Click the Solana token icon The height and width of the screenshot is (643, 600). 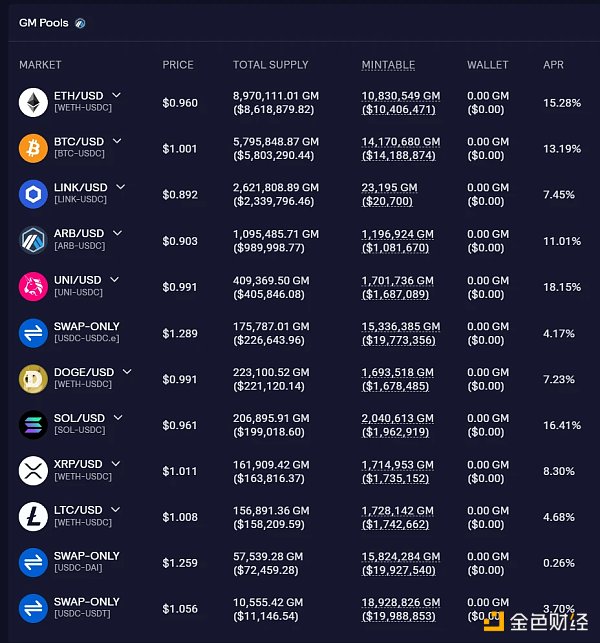[x=33, y=424]
